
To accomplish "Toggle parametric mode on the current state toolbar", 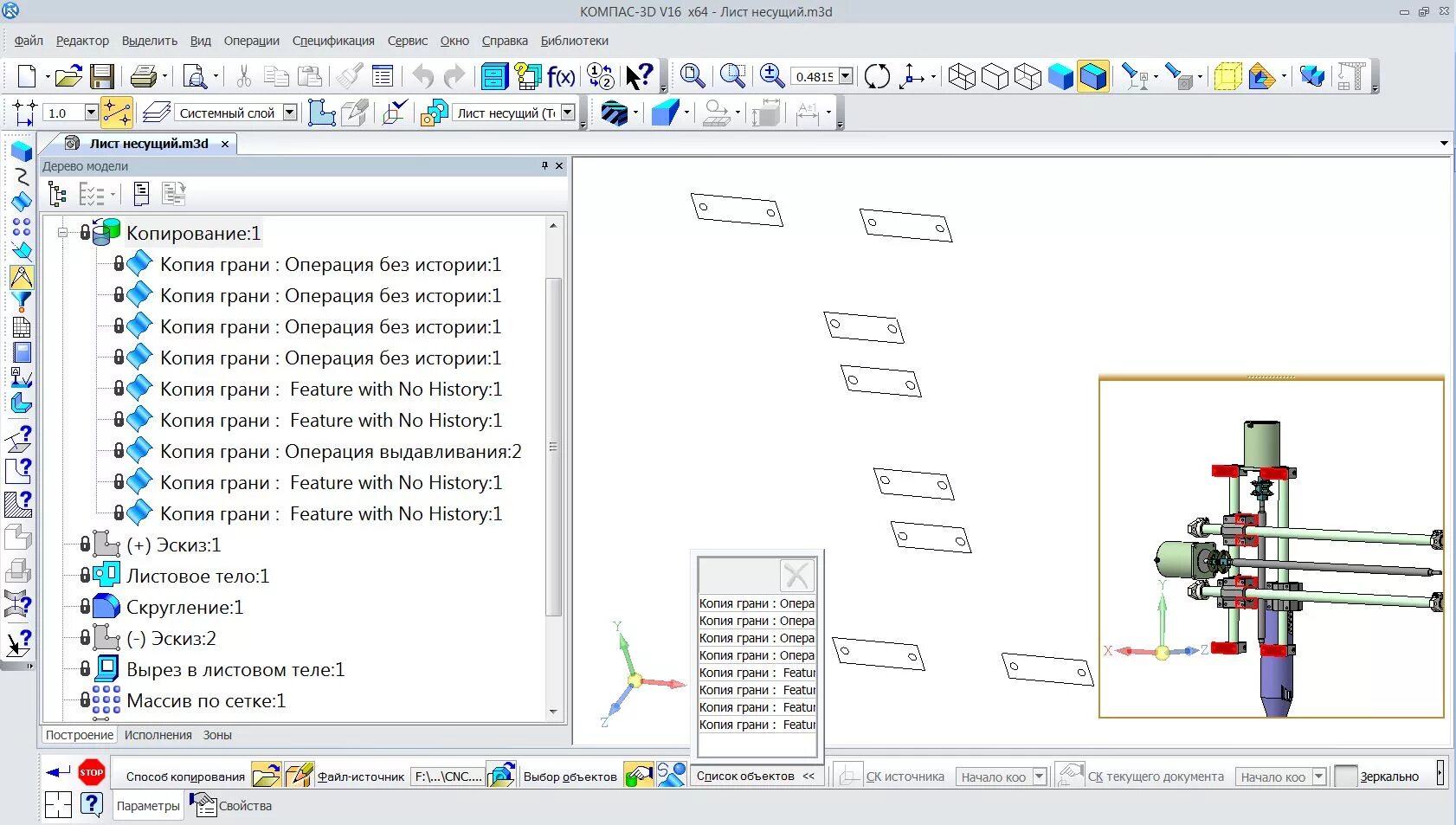I will pyautogui.click(x=116, y=113).
